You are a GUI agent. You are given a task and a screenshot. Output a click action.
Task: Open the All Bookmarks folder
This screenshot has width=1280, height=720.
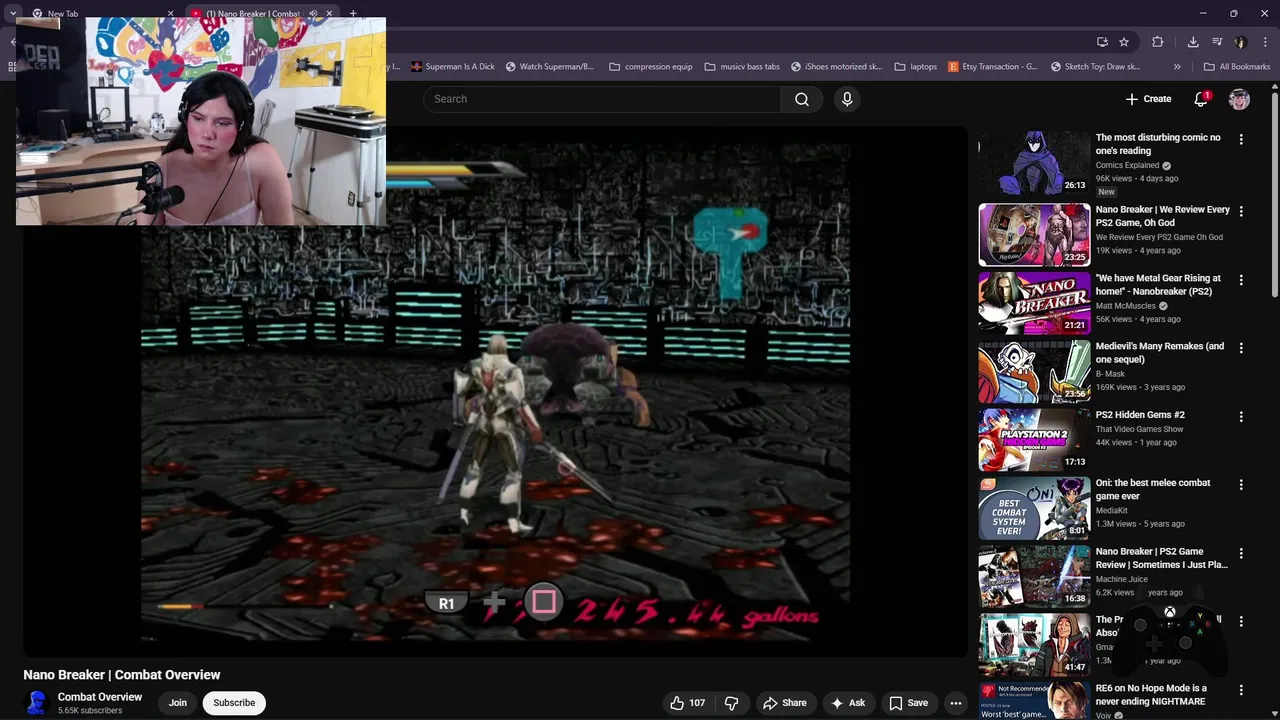(1237, 67)
